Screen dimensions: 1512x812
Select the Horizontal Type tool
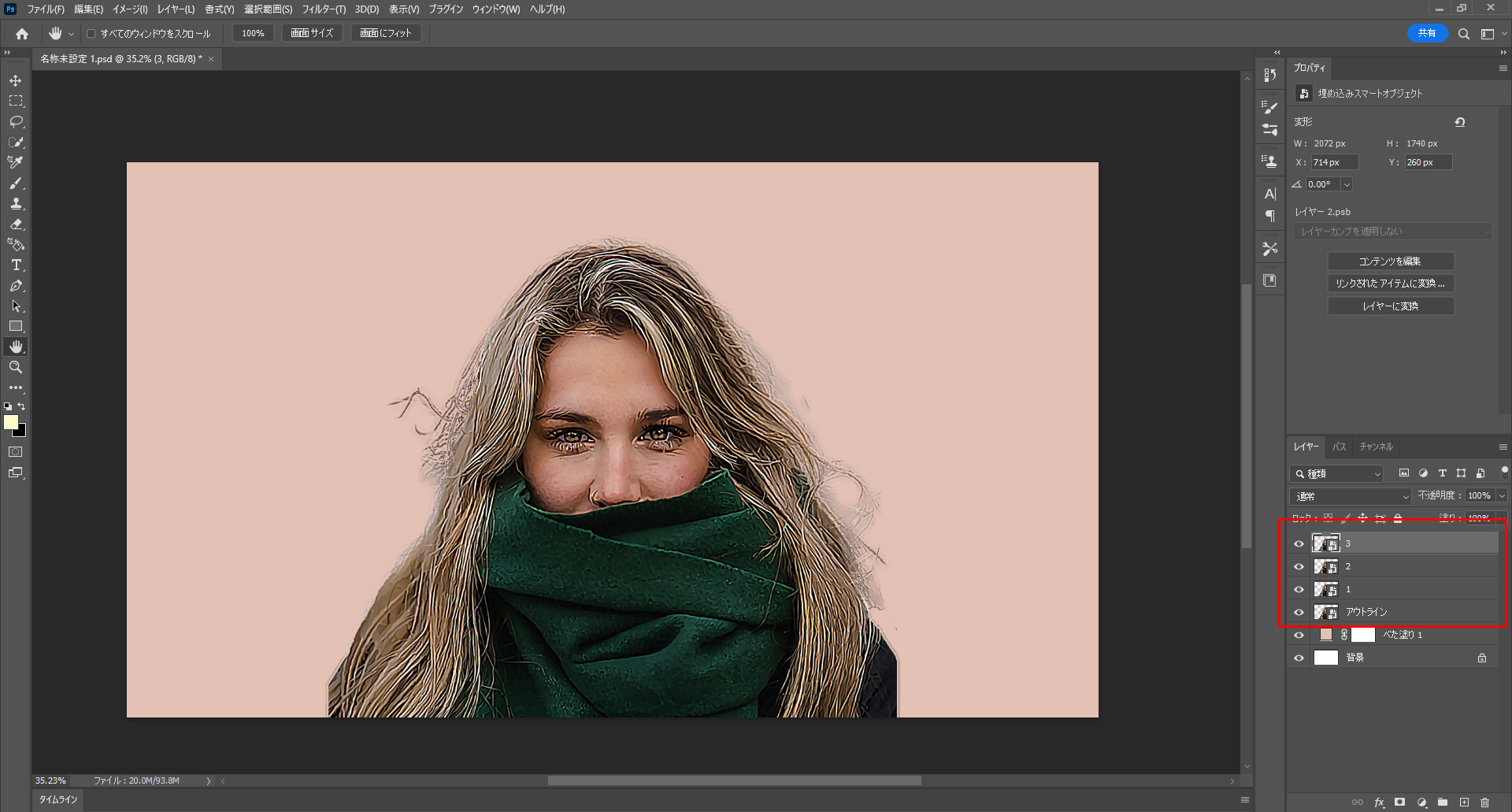click(16, 265)
